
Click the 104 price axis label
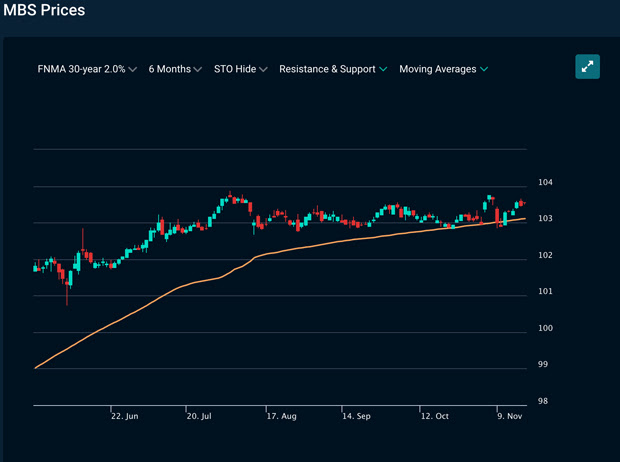[545, 182]
